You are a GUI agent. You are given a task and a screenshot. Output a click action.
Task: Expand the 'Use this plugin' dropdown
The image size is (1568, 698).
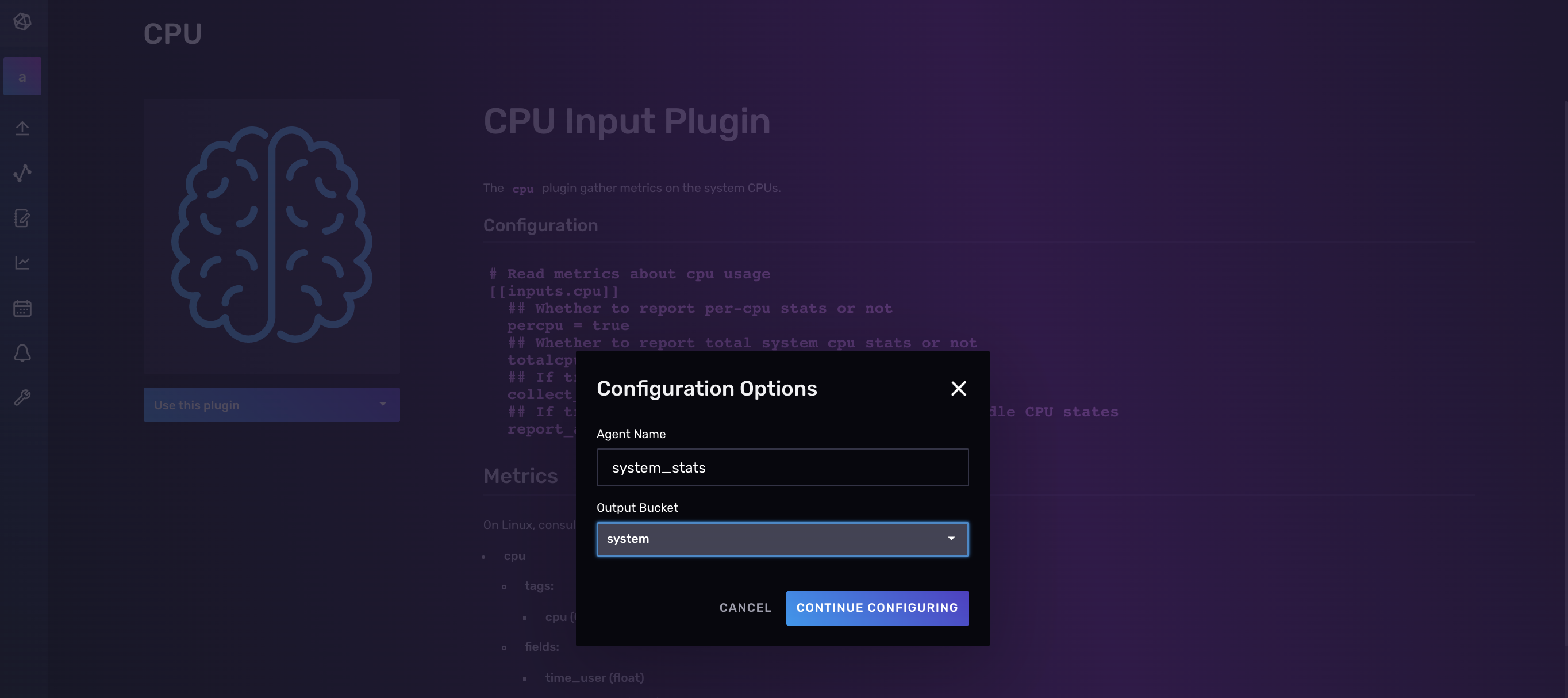271,405
